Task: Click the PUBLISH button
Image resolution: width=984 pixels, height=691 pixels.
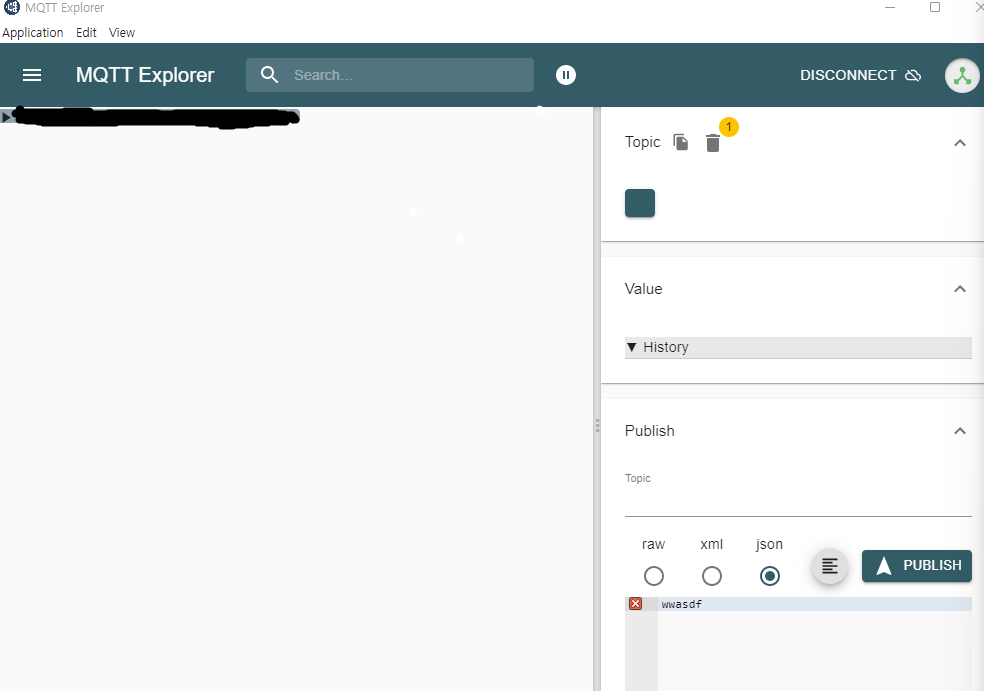Action: (x=916, y=565)
